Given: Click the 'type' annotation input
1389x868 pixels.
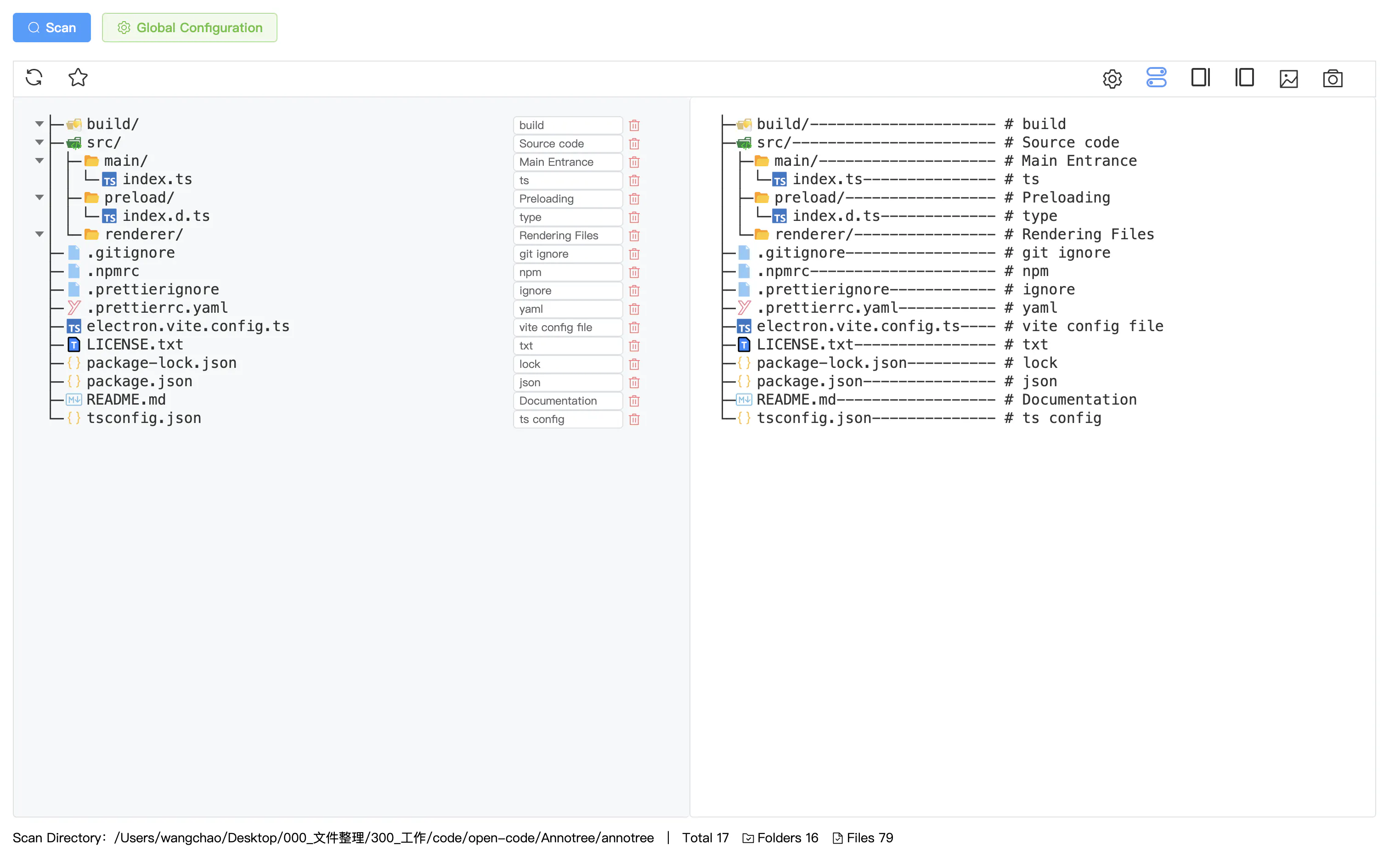Looking at the screenshot, I should pyautogui.click(x=568, y=217).
